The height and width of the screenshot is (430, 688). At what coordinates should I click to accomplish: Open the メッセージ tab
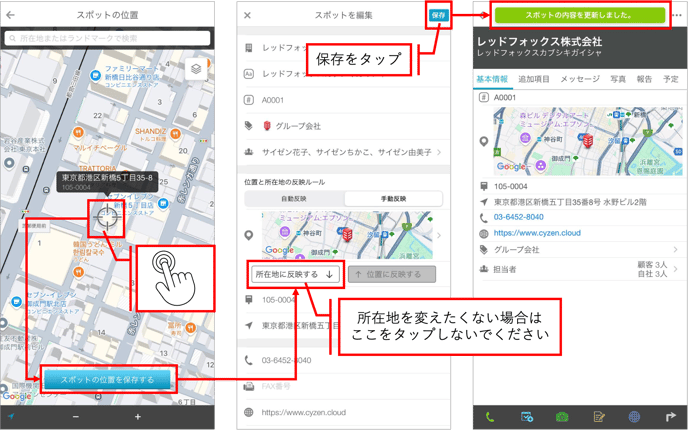pos(580,79)
